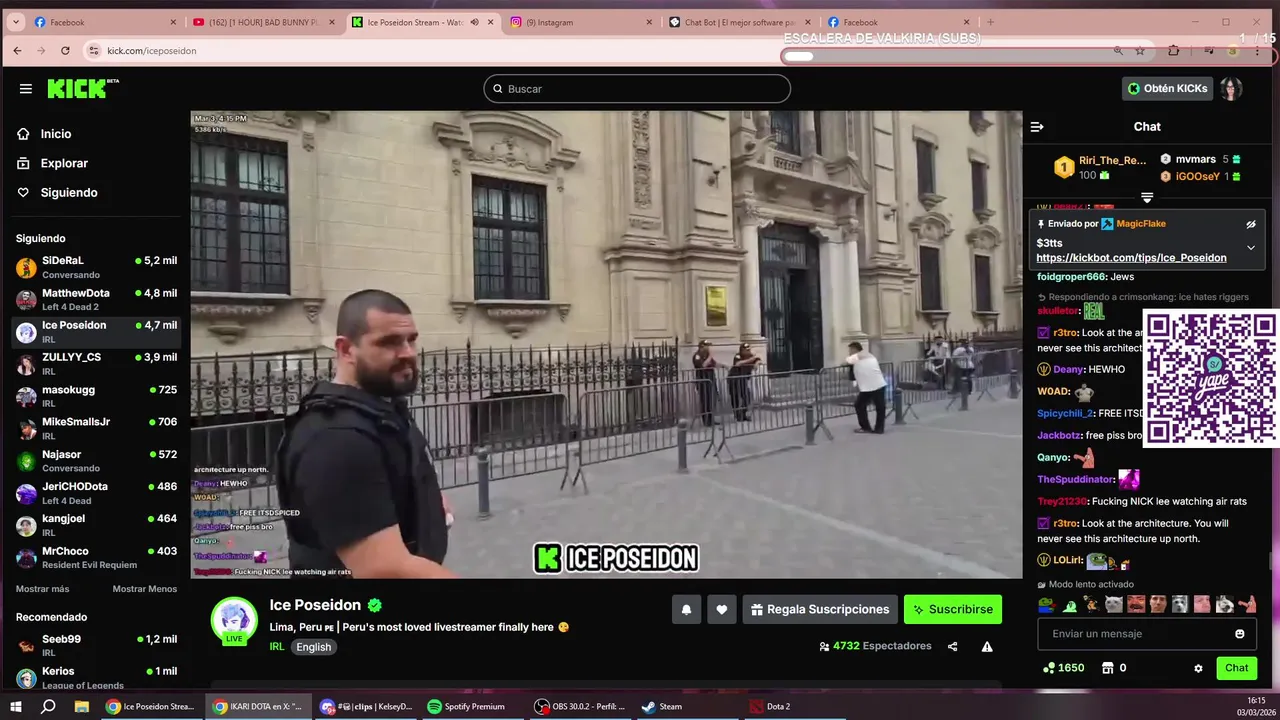Viewport: 1280px width, 720px height.
Task: Click Regala Suscripciones button
Action: (820, 609)
